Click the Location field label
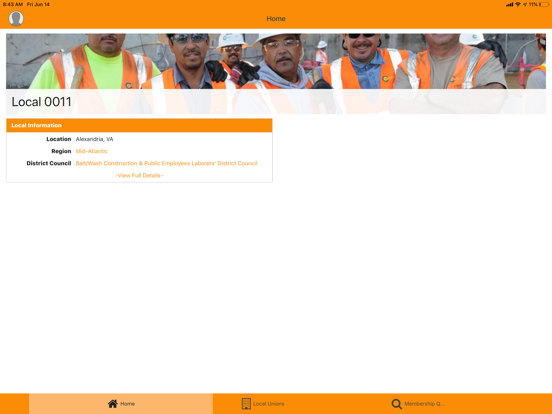 tap(59, 139)
